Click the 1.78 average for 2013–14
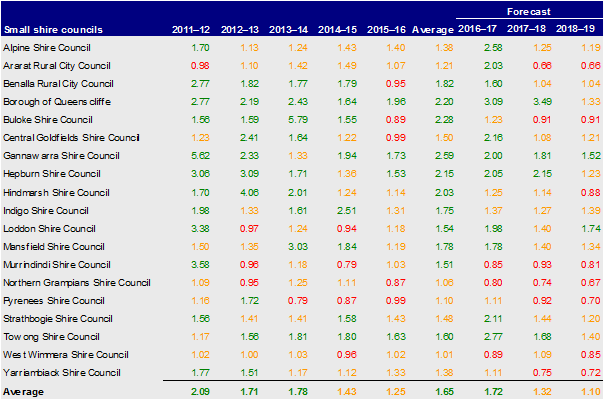604x400 pixels. pyautogui.click(x=298, y=392)
